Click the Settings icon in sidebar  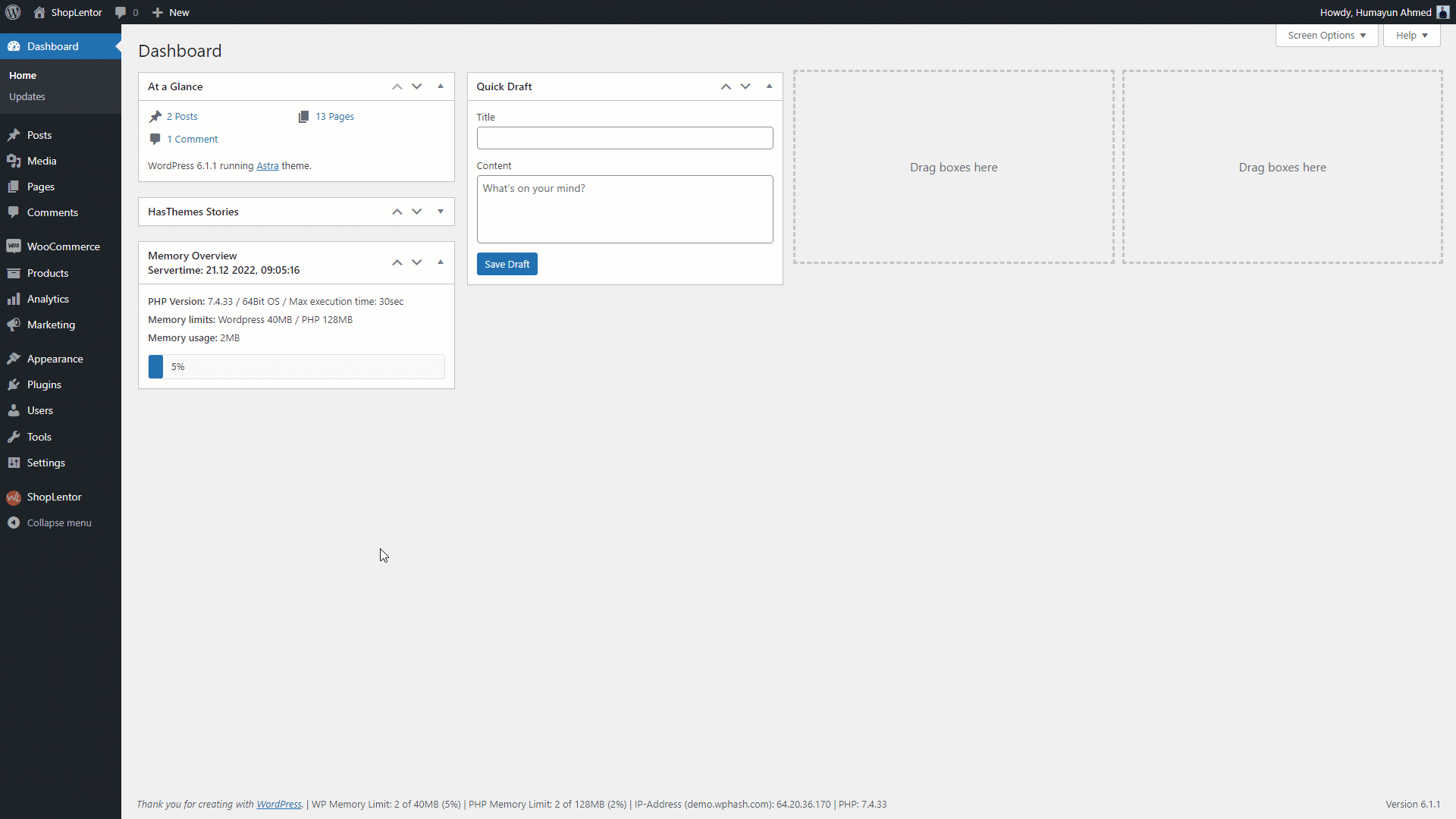14,463
